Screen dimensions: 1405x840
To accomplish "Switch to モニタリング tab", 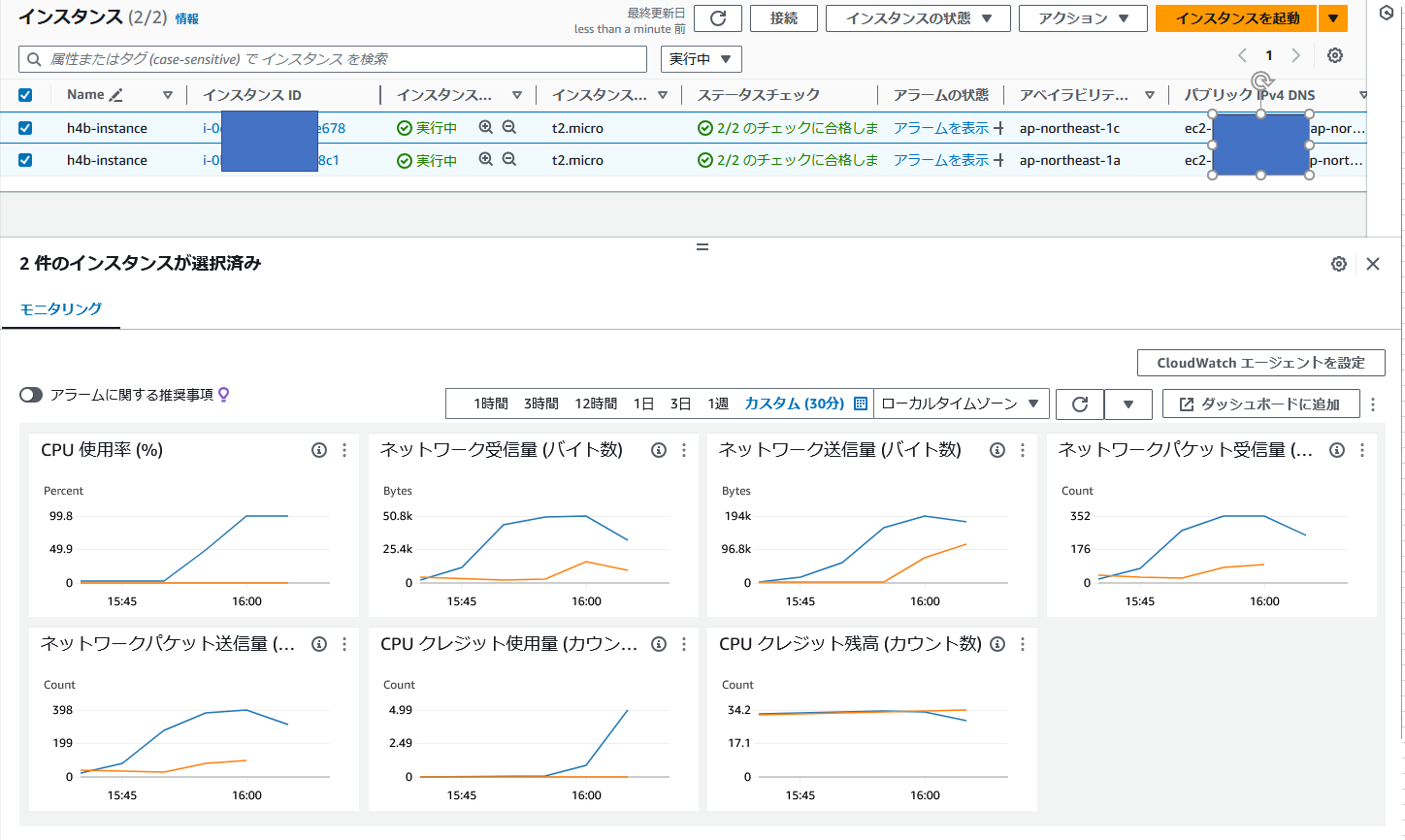I will (61, 308).
